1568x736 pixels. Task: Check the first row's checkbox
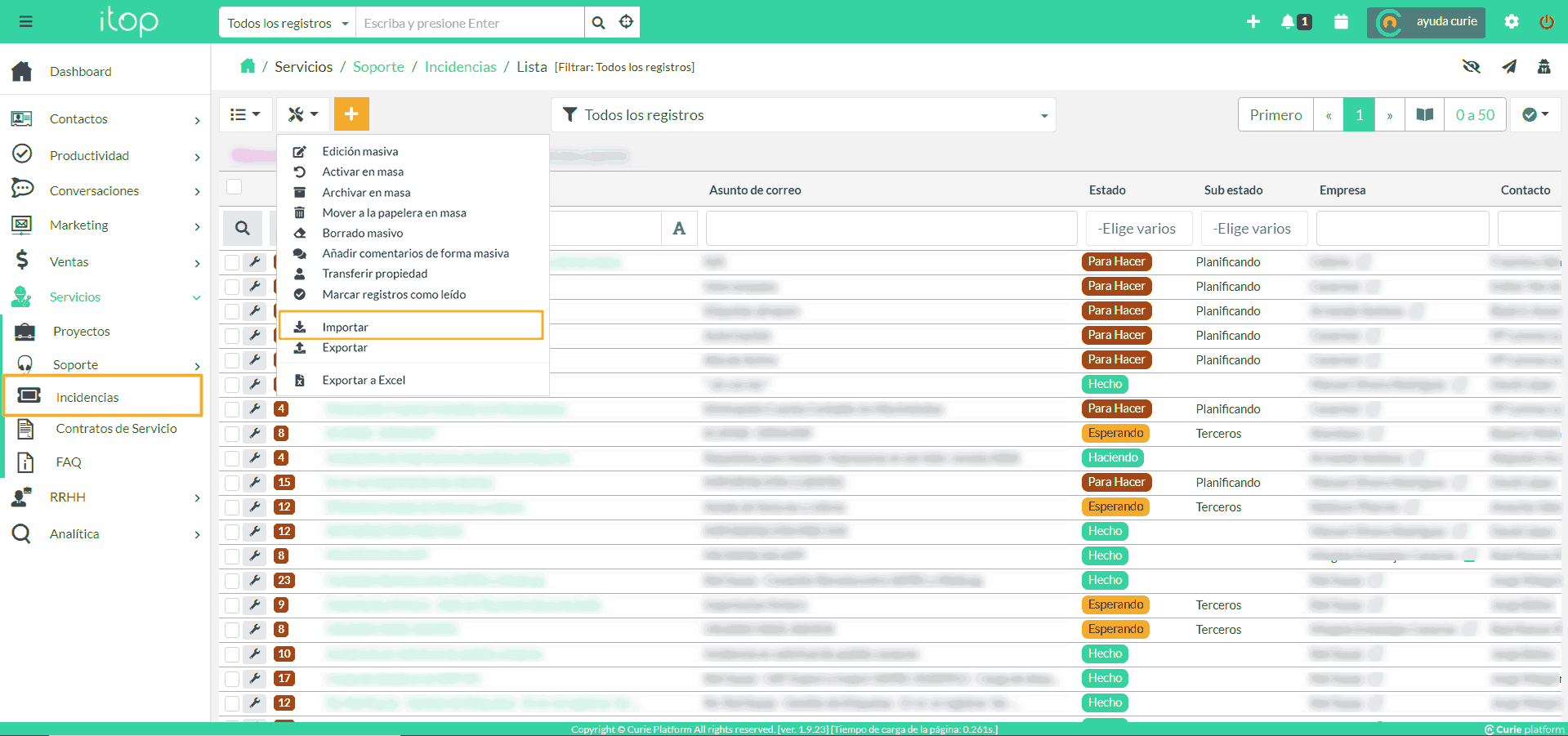click(x=233, y=262)
